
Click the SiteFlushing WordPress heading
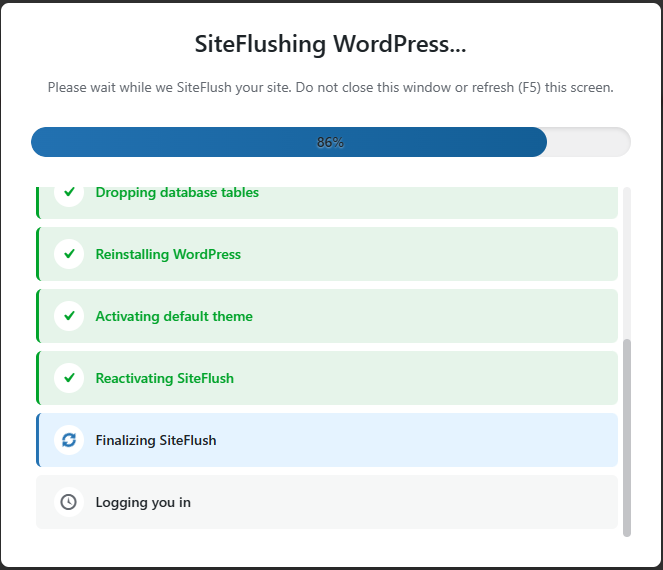pyautogui.click(x=330, y=45)
